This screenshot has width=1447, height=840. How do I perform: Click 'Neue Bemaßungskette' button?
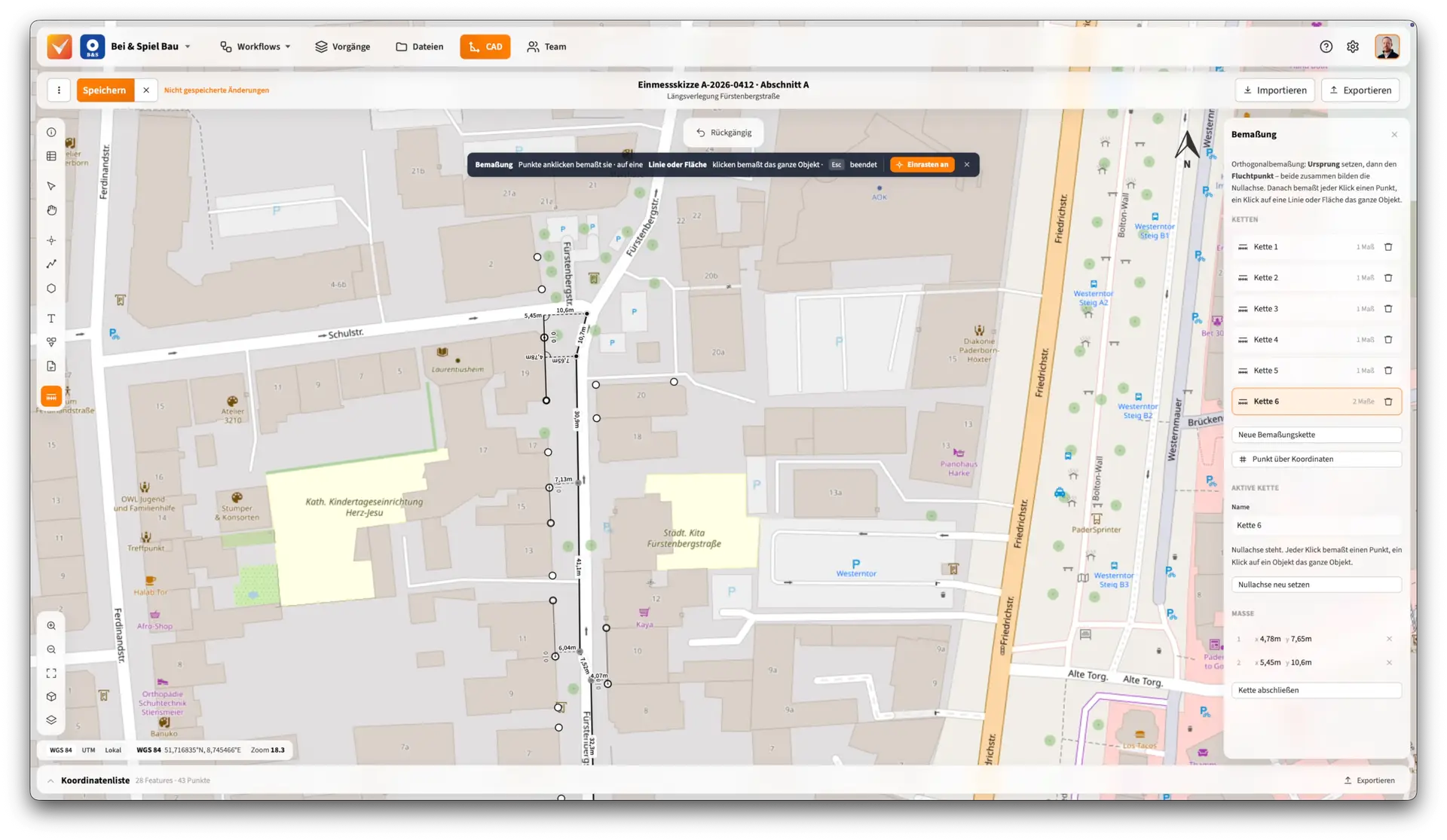[x=1317, y=435]
